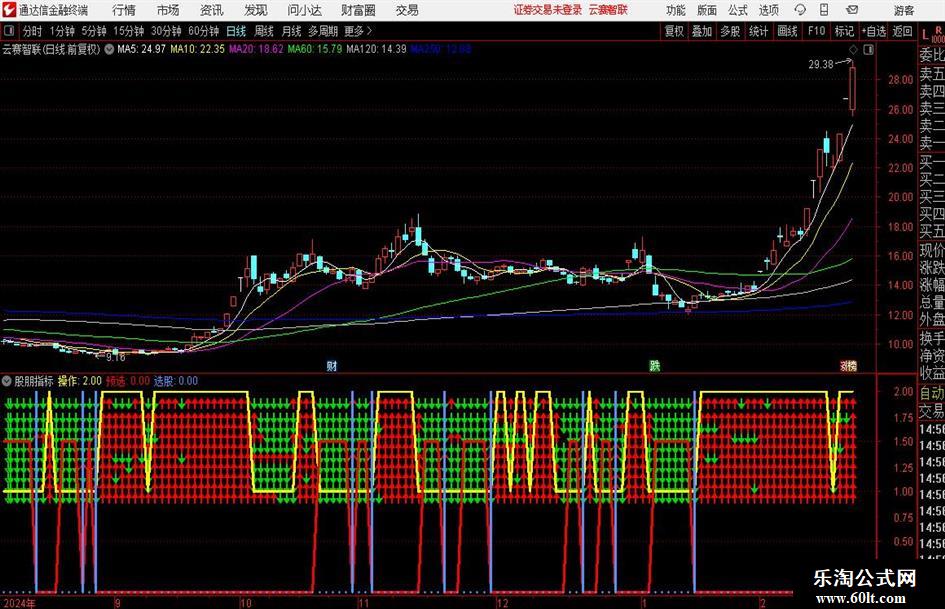Image resolution: width=945 pixels, height=609 pixels.
Task: Click the 云赛智联(日线 前复权) chart title
Action: (x=51, y=49)
